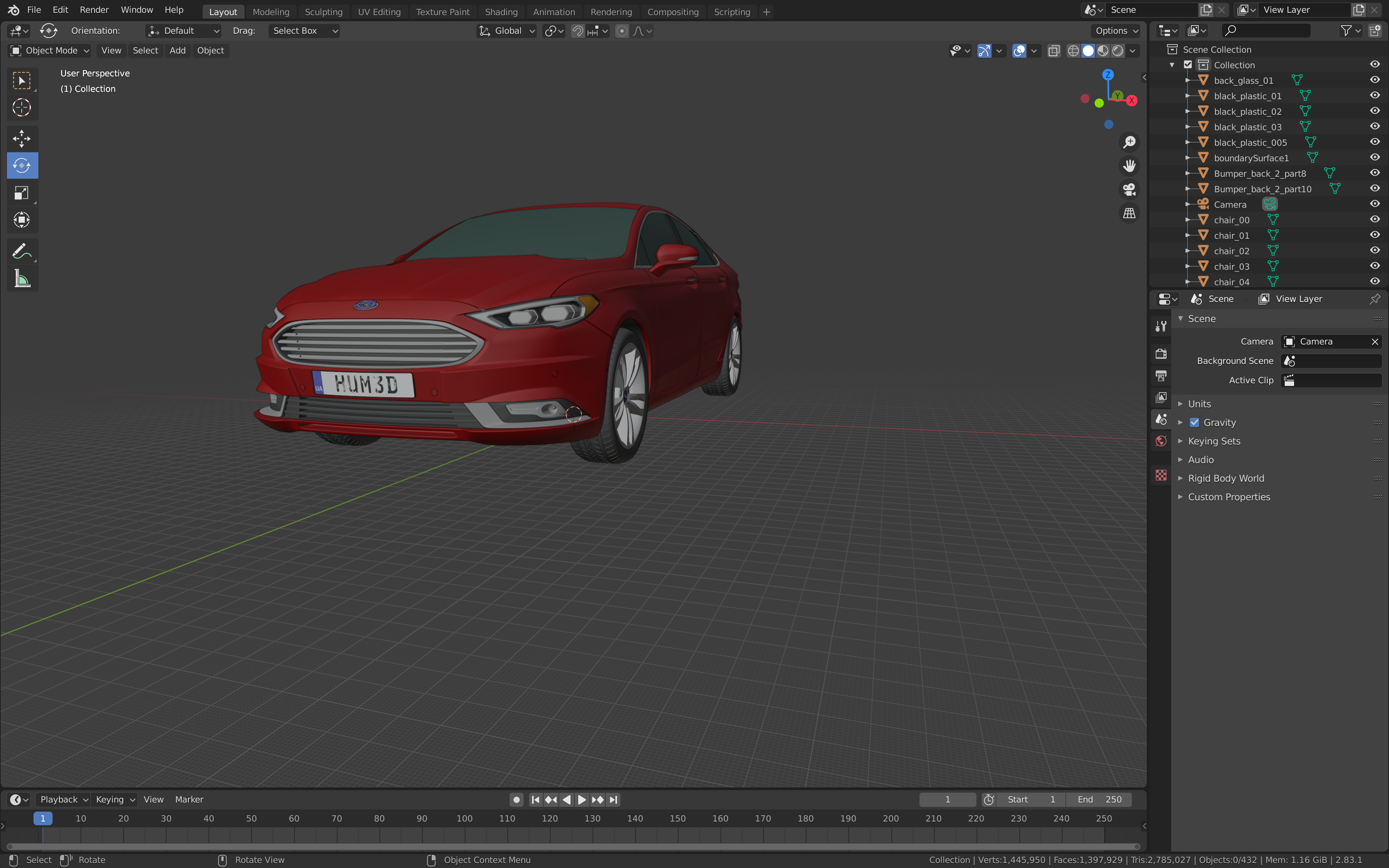This screenshot has height=868, width=1389.
Task: Open Orientation Default dropdown
Action: point(184,31)
